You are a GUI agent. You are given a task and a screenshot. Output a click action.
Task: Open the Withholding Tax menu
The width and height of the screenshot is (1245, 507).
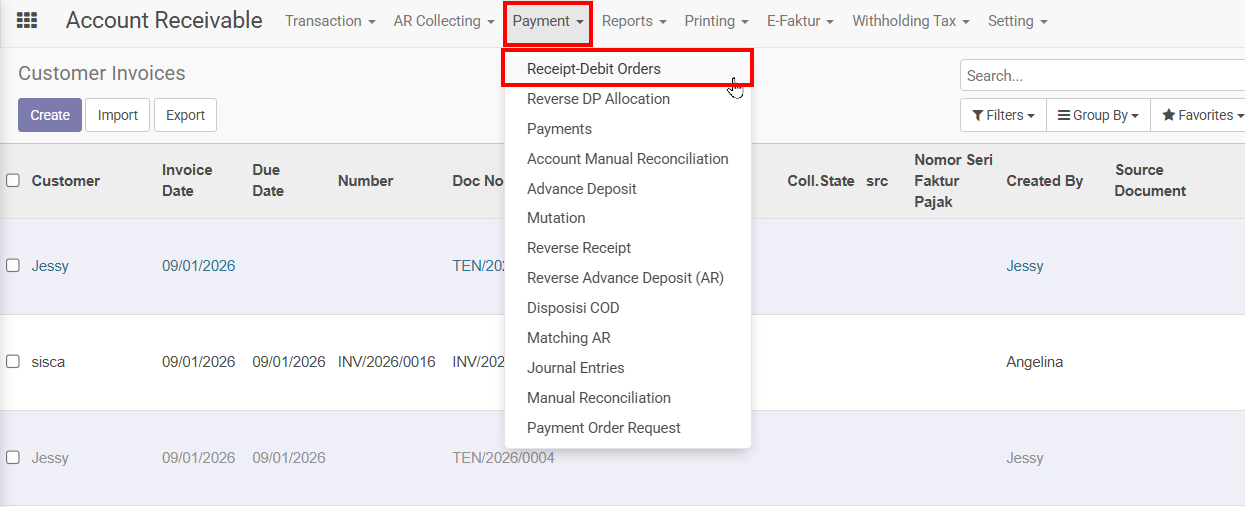[x=911, y=21]
